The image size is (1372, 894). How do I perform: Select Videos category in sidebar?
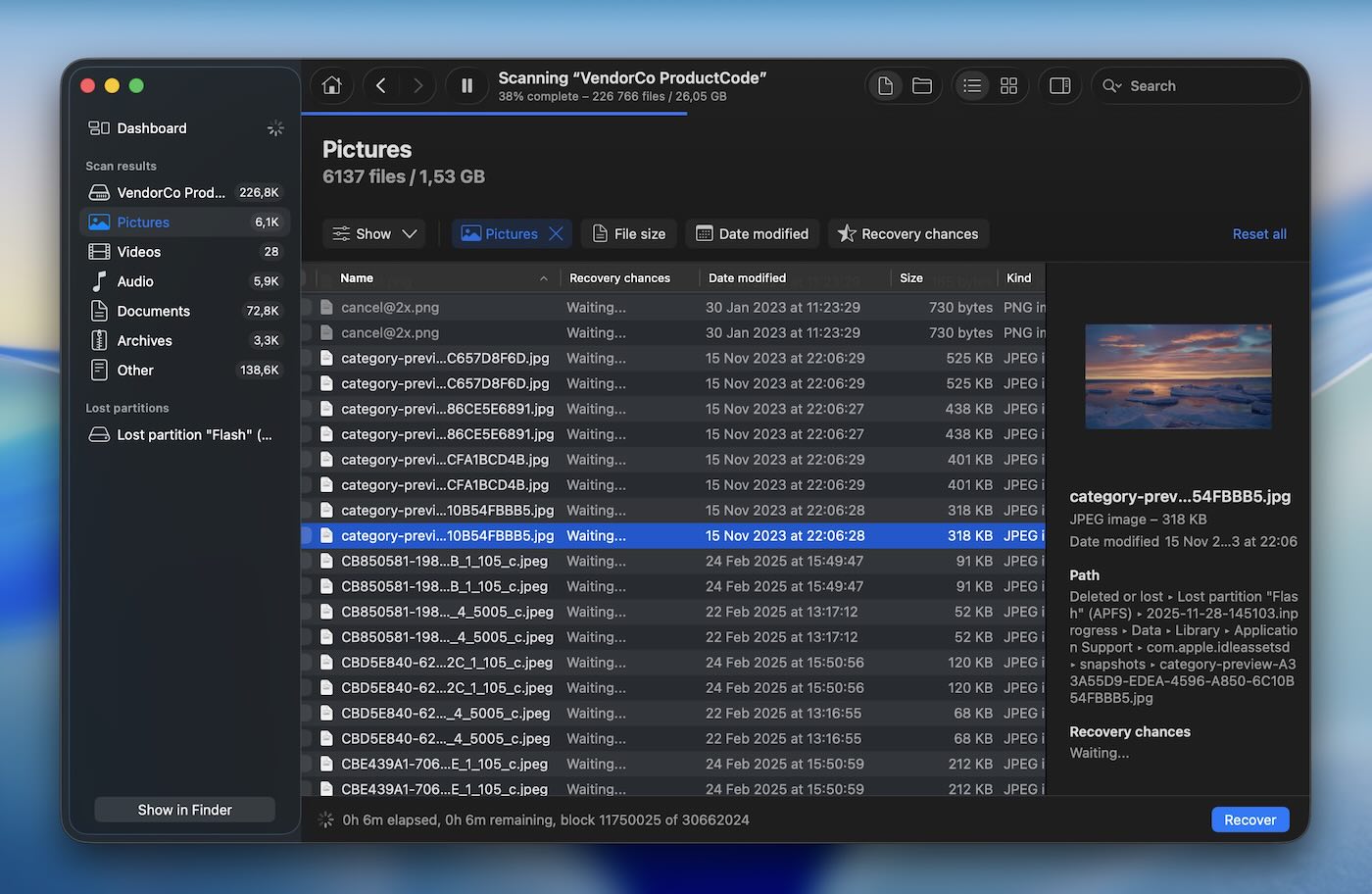click(184, 252)
